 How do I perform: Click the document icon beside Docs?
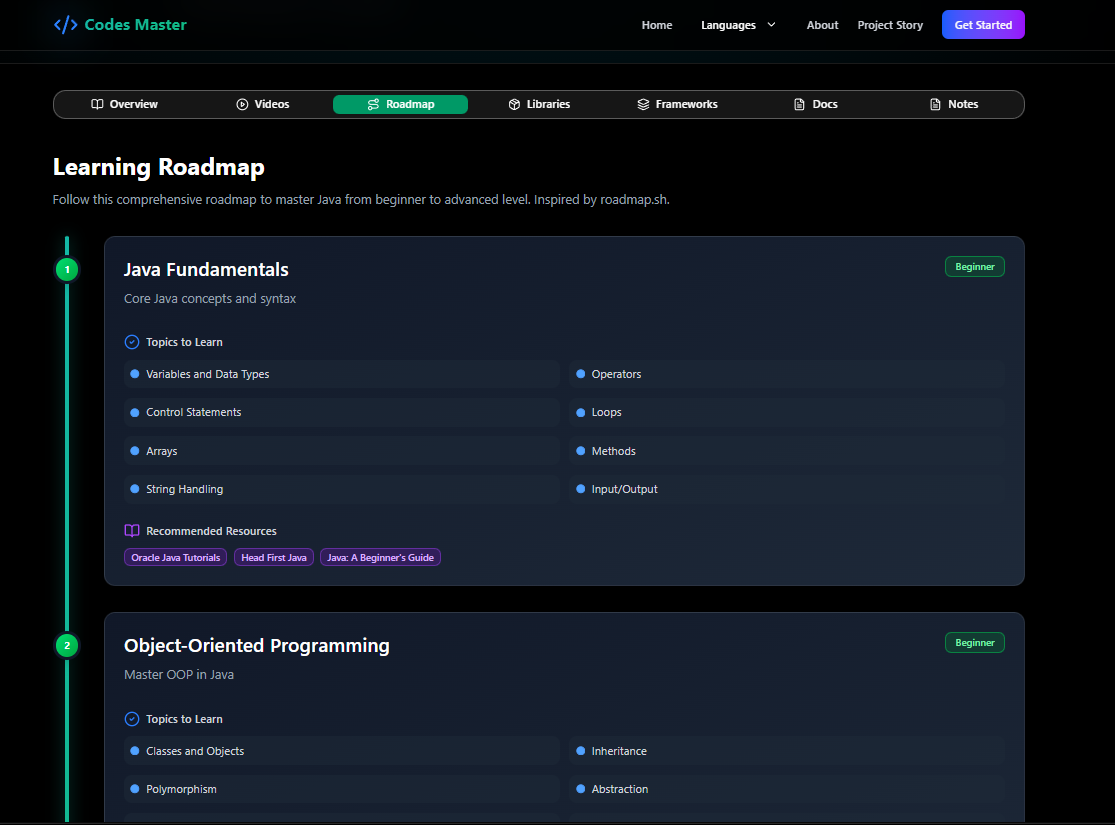[x=799, y=105]
